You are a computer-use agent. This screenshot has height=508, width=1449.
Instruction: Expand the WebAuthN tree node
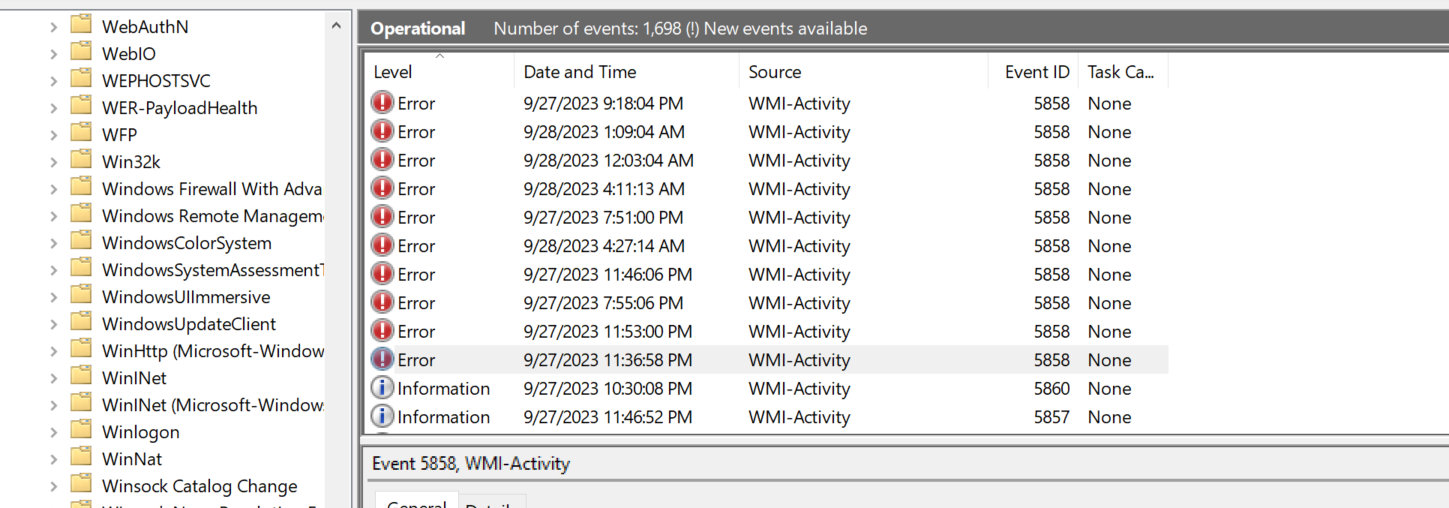(x=53, y=27)
